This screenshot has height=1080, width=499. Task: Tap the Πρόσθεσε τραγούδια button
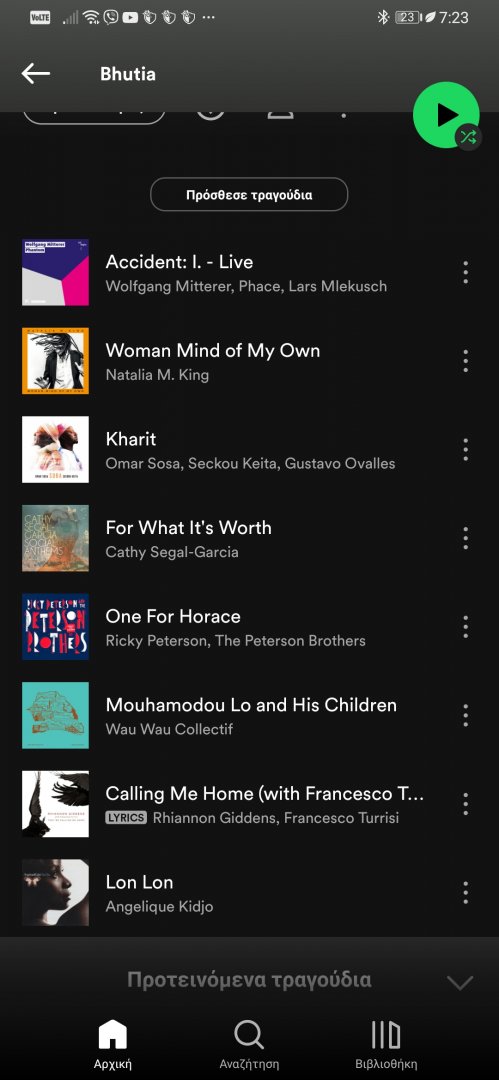[249, 195]
